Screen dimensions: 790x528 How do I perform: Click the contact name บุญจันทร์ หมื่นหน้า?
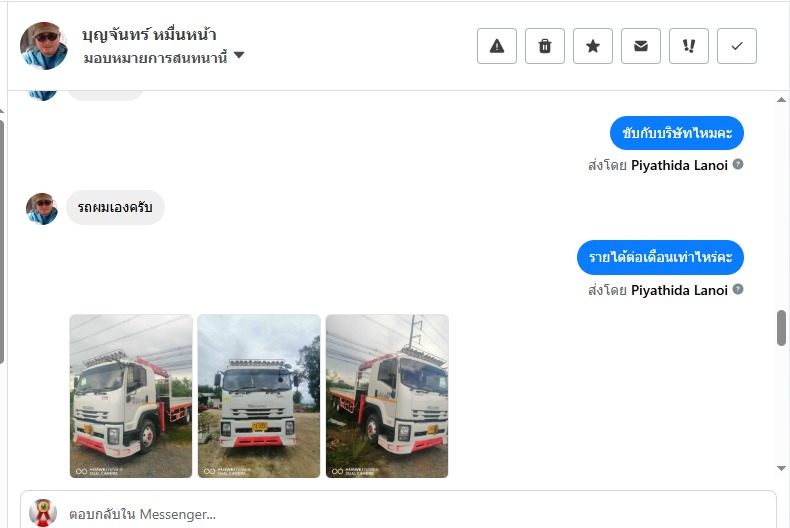(x=149, y=34)
